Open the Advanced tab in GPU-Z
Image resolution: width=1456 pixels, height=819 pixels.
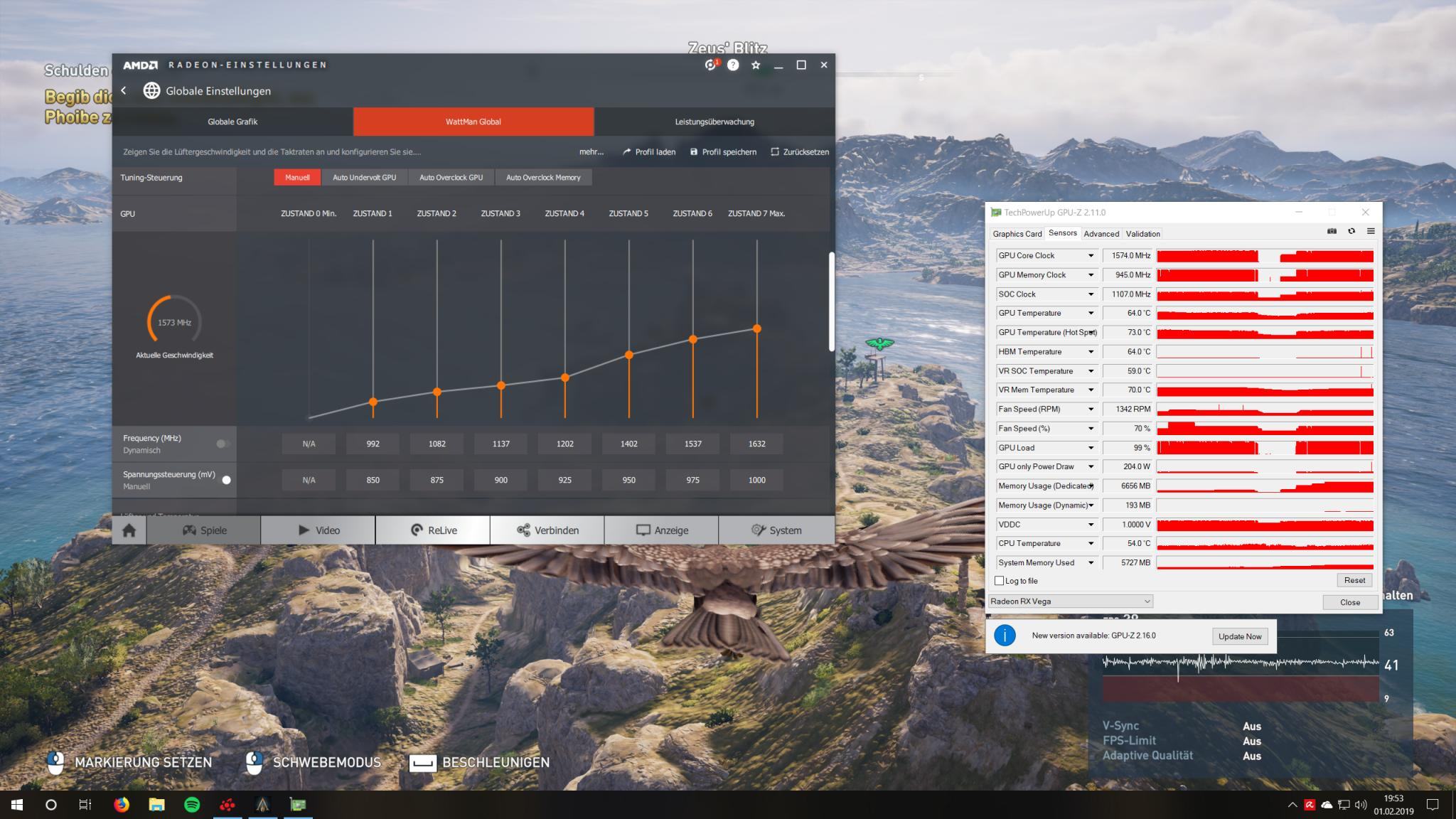click(1101, 234)
